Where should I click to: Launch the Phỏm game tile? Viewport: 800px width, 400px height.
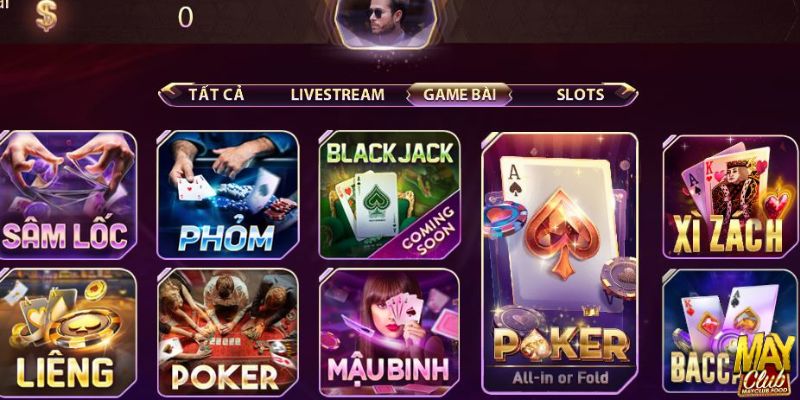228,195
